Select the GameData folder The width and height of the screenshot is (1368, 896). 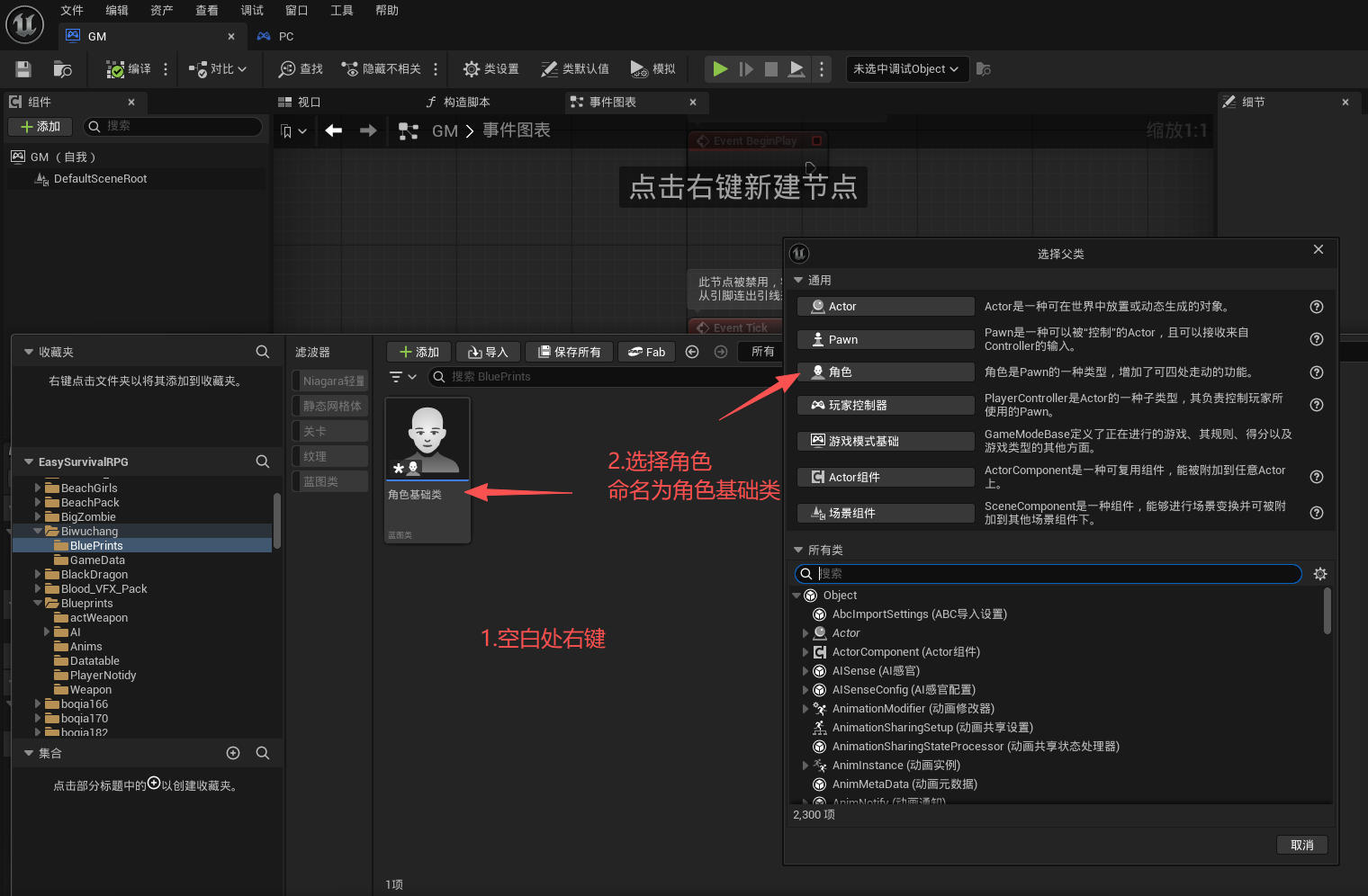[x=97, y=560]
